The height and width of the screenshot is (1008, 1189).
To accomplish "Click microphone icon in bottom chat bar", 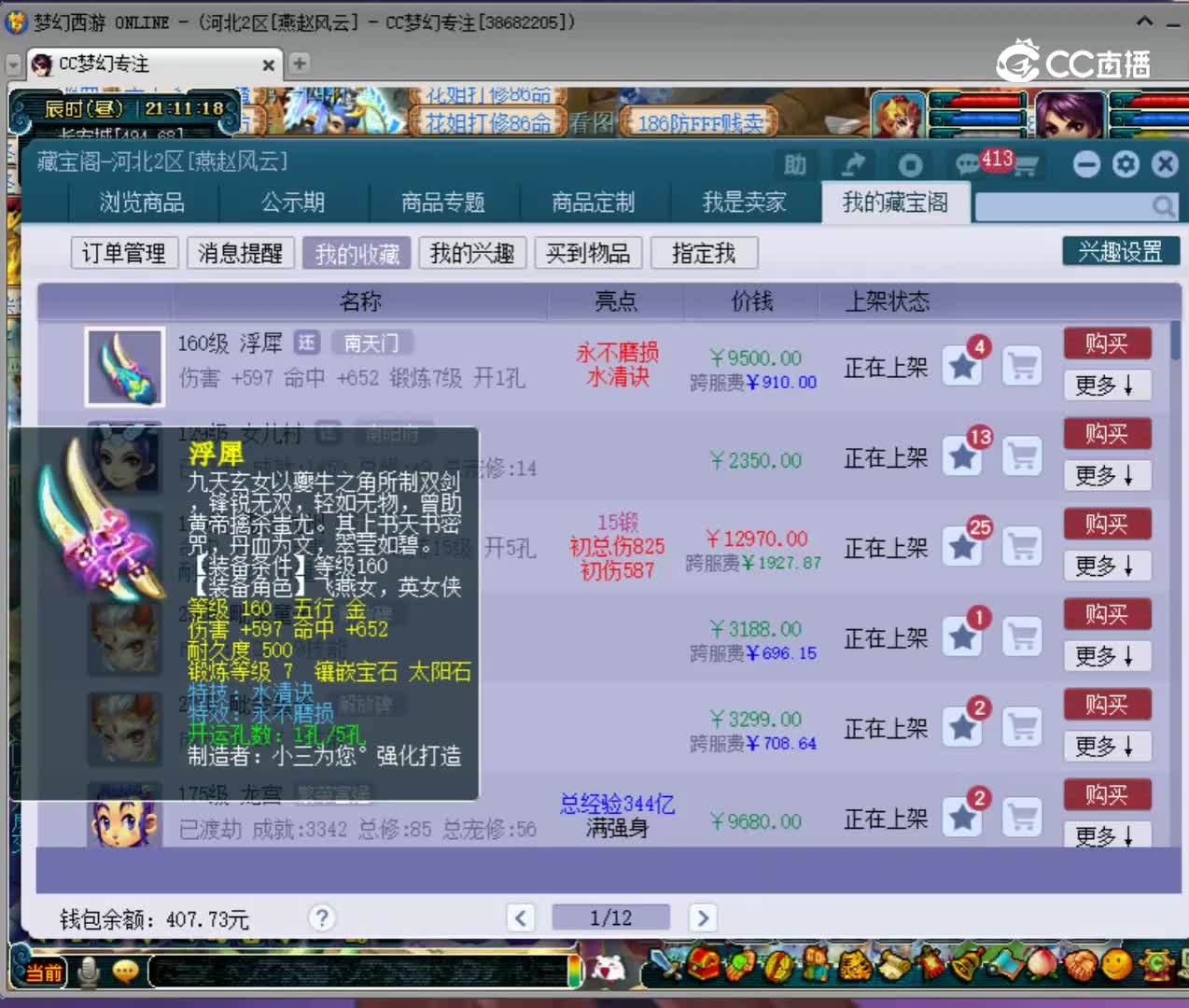I will (89, 973).
